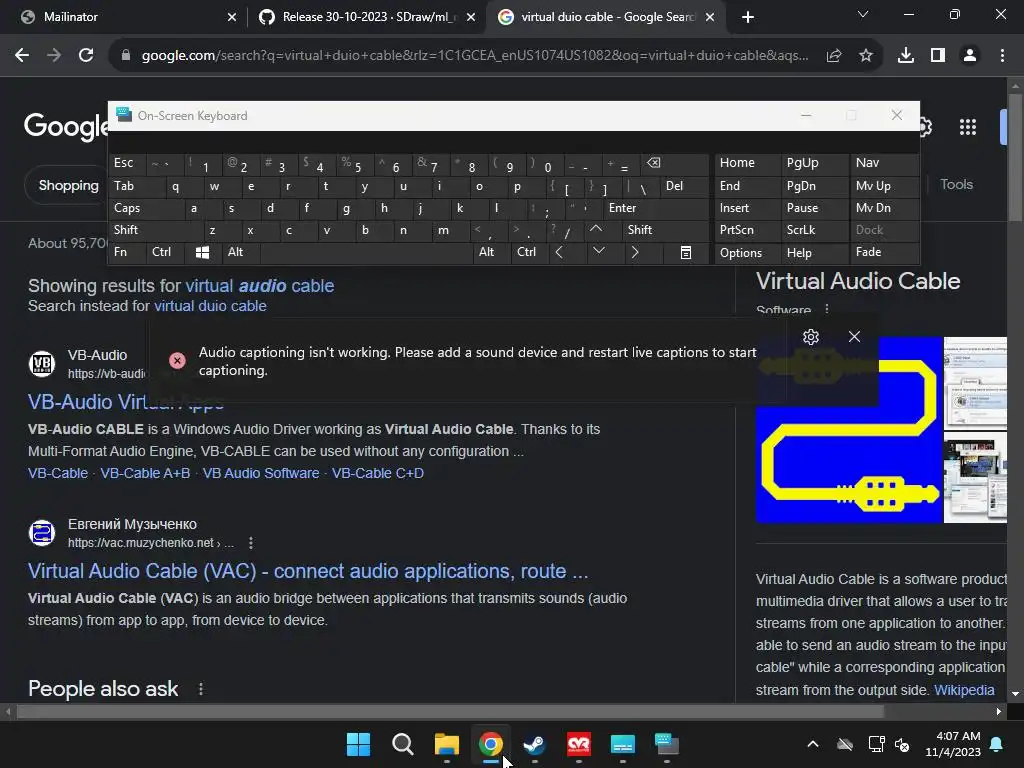Click Esc key on On-Screen Keyboard
The height and width of the screenshot is (768, 1024).
[127, 163]
